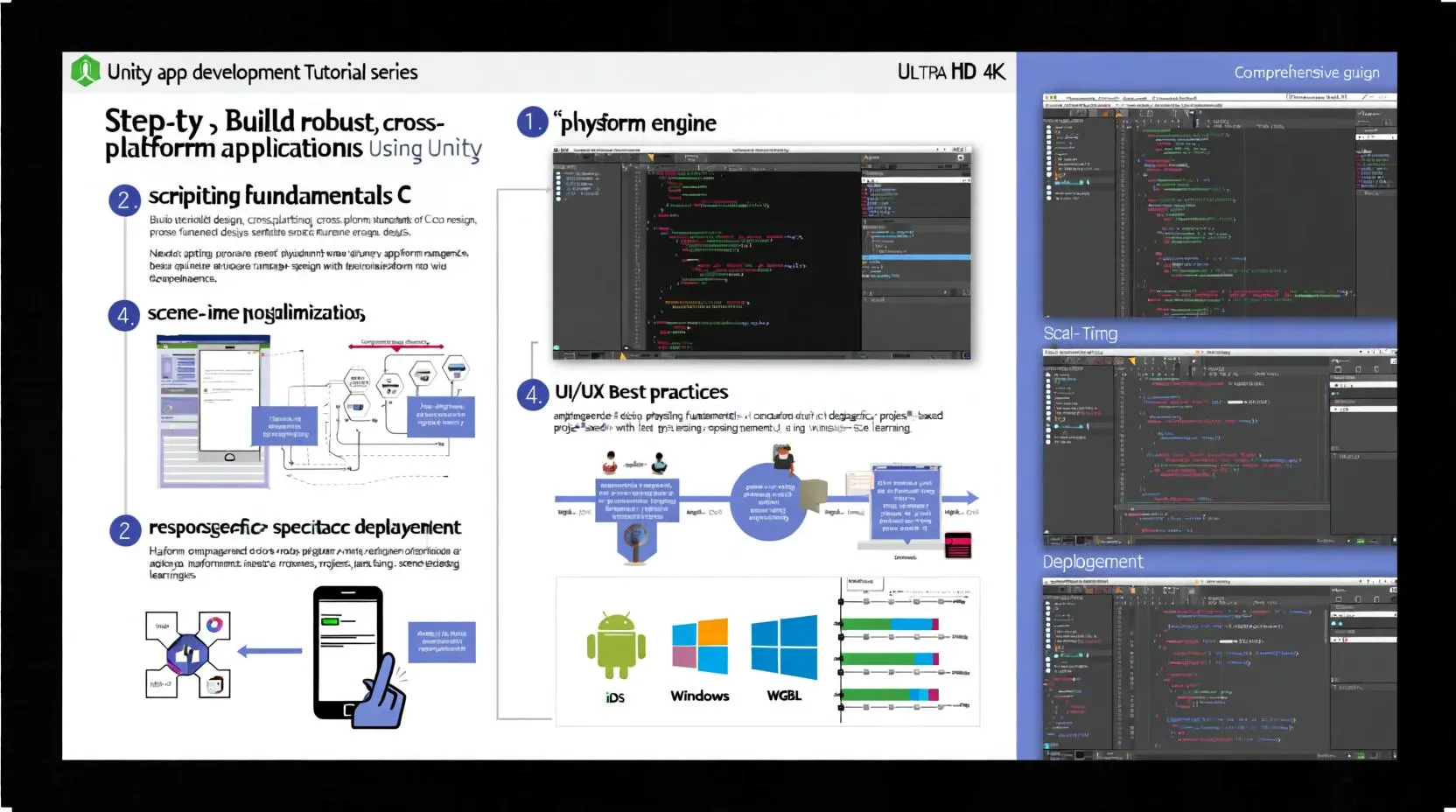Select the Scal-Timg section label
This screenshot has width=1456, height=812.
click(1081, 333)
